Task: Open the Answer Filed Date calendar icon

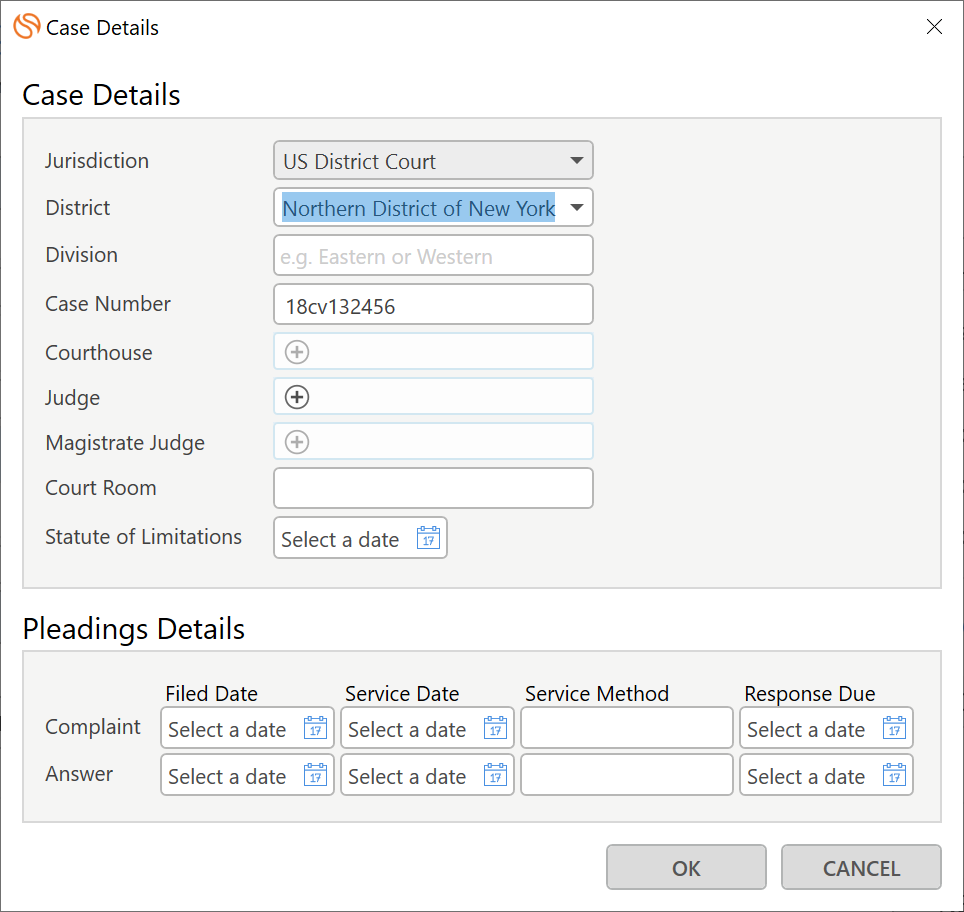Action: 315,775
